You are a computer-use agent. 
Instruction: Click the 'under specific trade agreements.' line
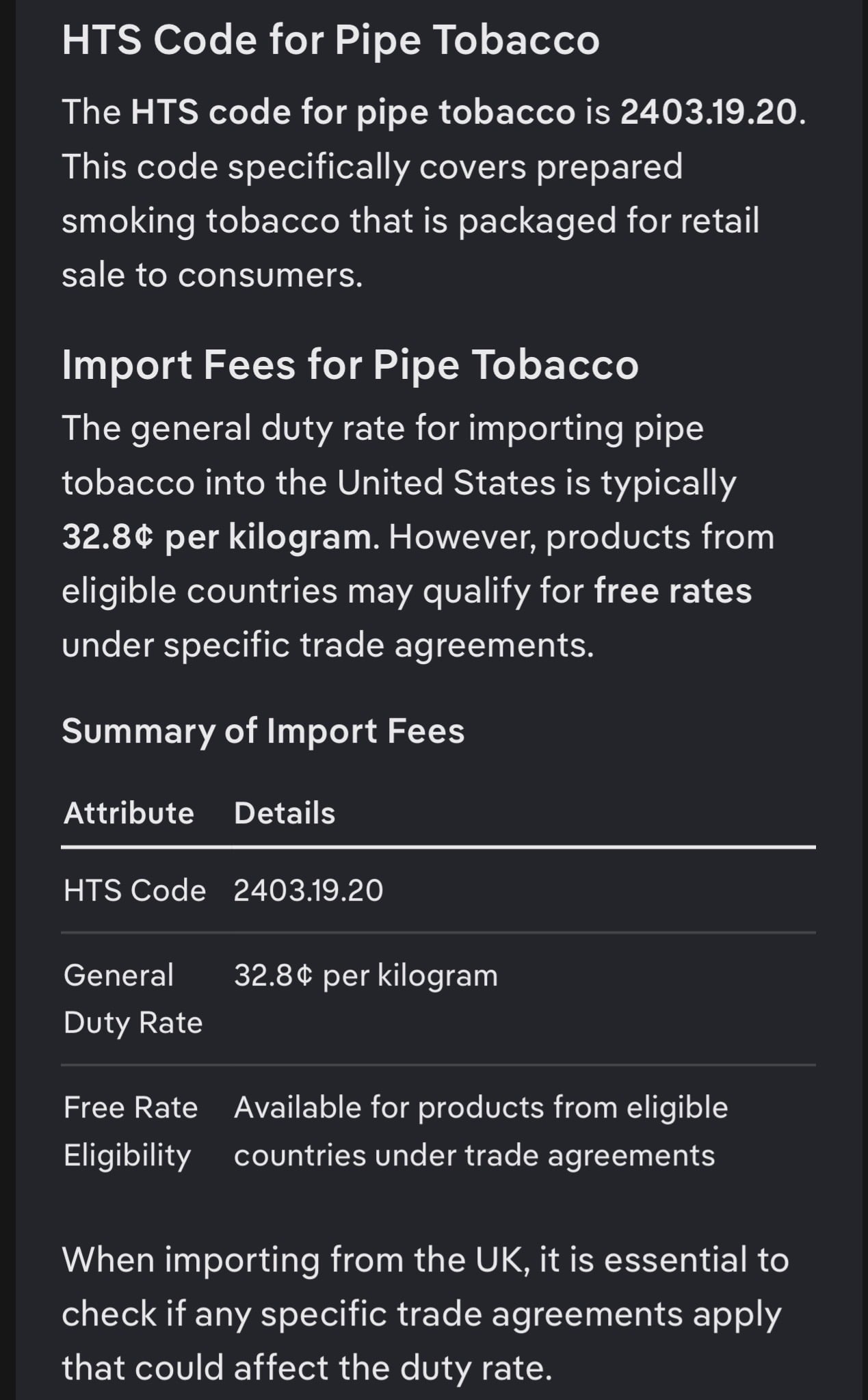[328, 645]
